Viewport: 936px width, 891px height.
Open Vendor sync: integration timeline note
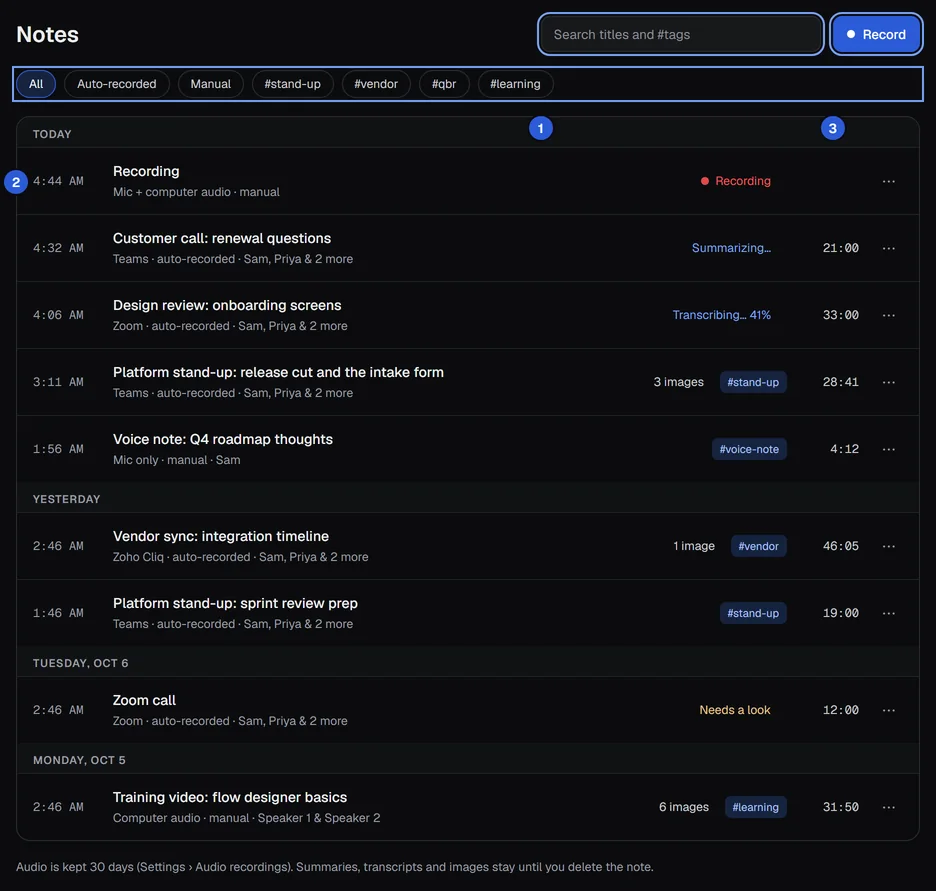[x=221, y=536]
